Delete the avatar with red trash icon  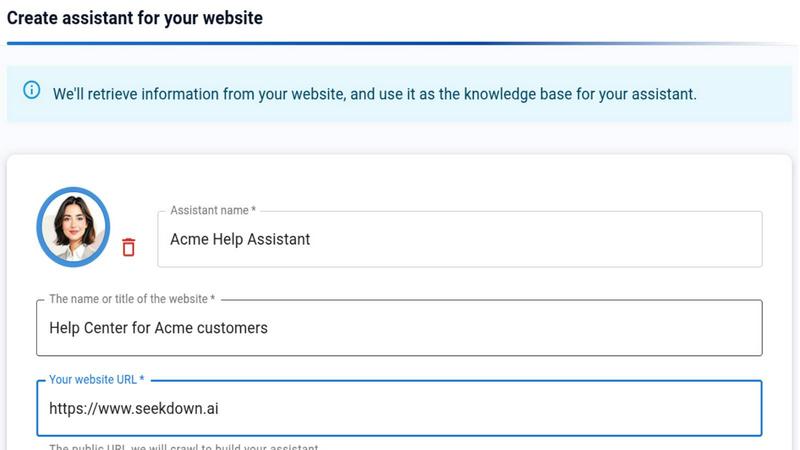pos(129,247)
